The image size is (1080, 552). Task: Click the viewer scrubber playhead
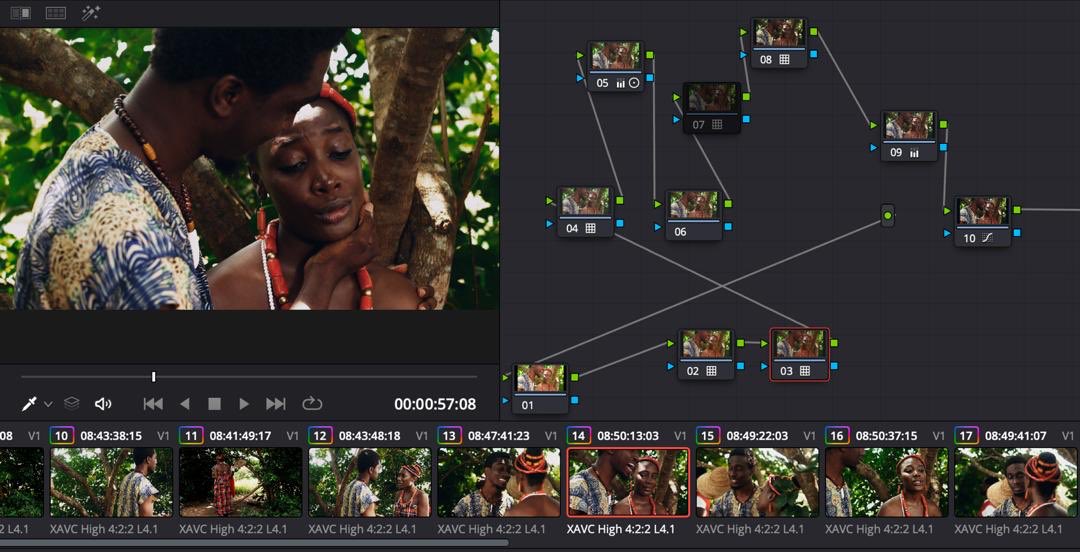(154, 376)
